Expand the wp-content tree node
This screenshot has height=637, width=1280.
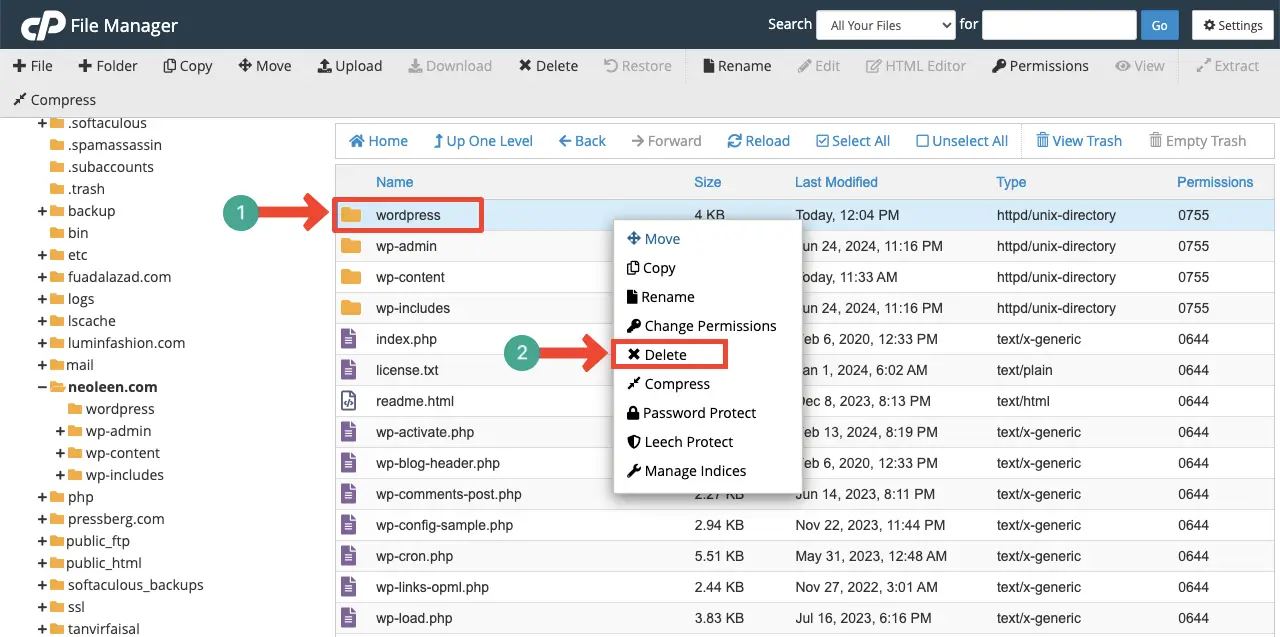pyautogui.click(x=61, y=453)
